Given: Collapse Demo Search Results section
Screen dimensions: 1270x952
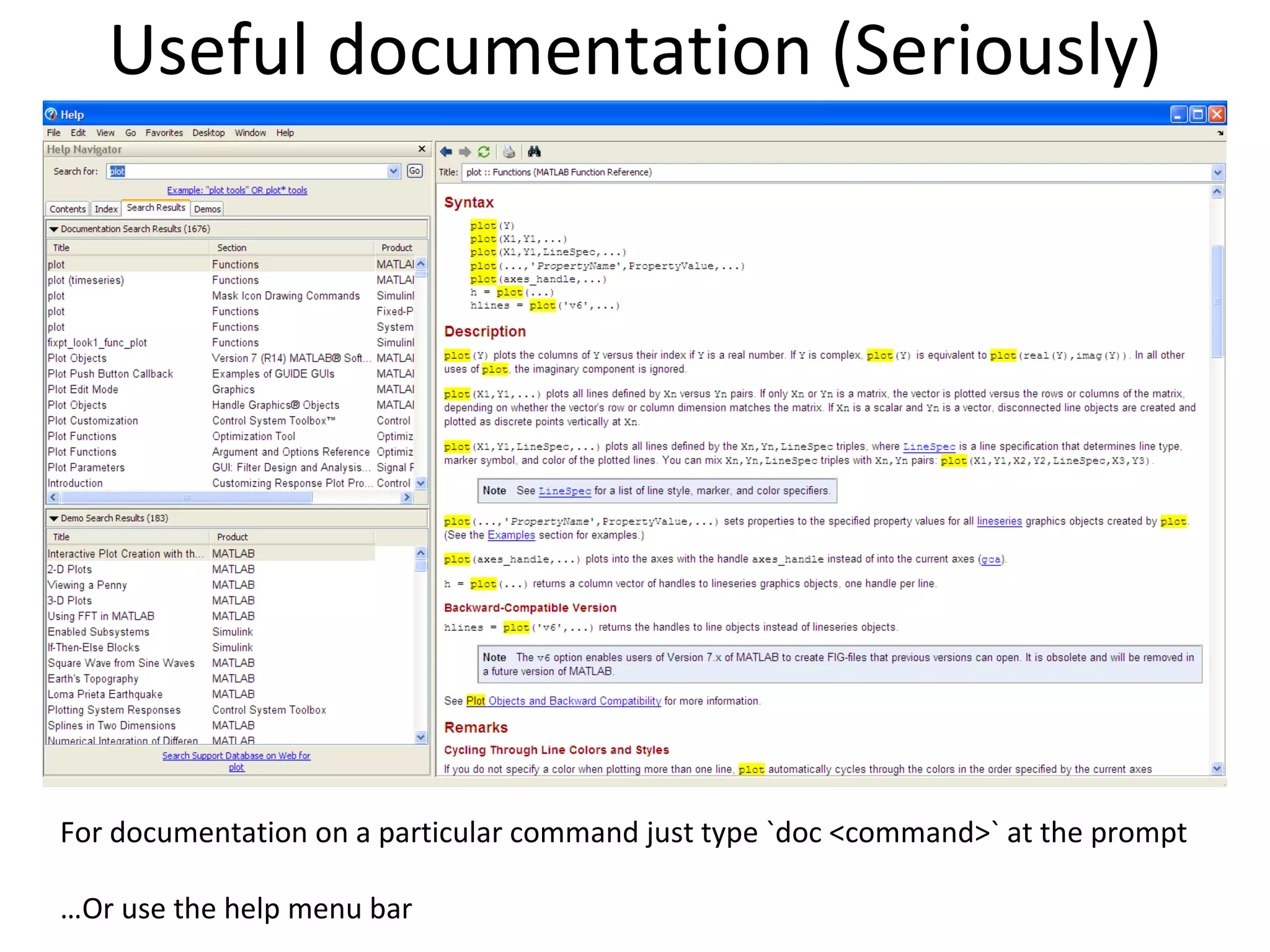Looking at the screenshot, I should pos(54,519).
